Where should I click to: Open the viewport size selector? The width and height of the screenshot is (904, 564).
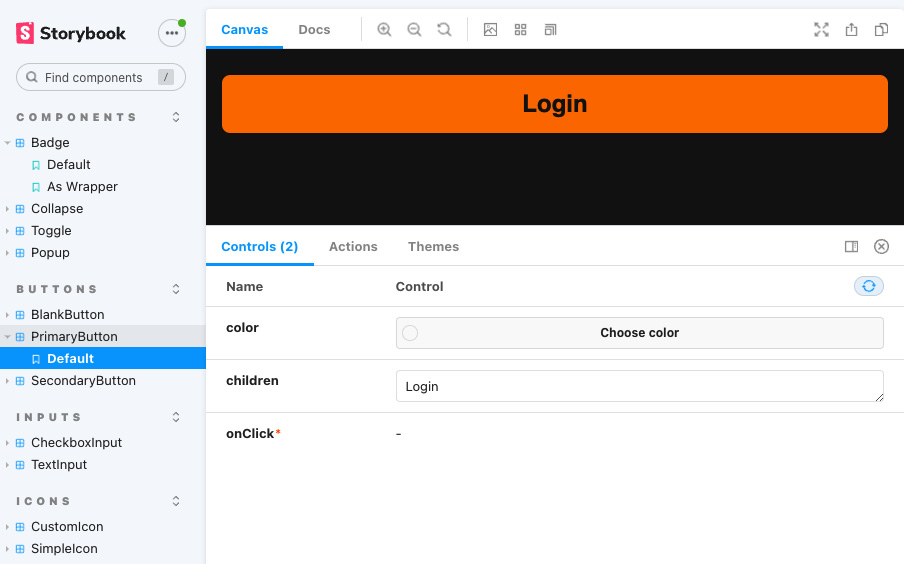pos(550,29)
